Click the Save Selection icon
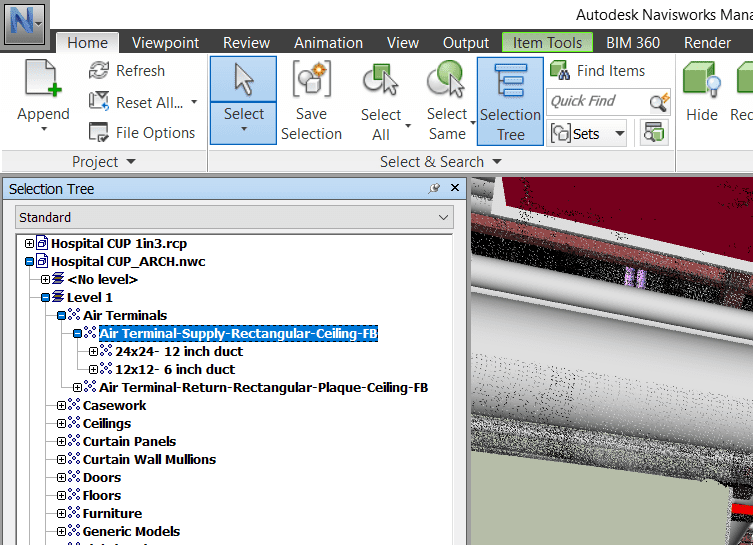 pos(312,79)
